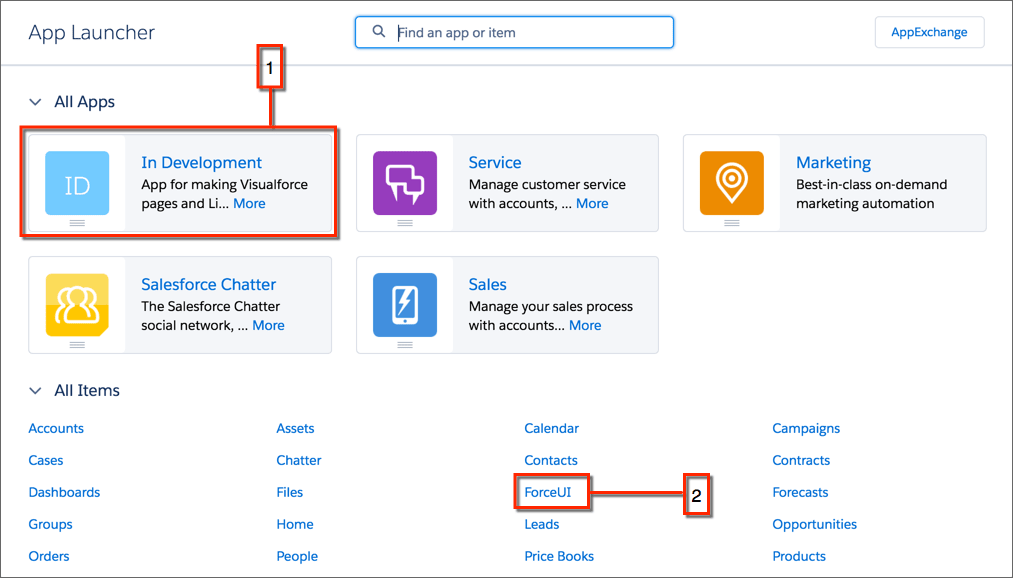Screen dimensions: 1013x578
Task: Open the Calendar item
Action: [552, 428]
